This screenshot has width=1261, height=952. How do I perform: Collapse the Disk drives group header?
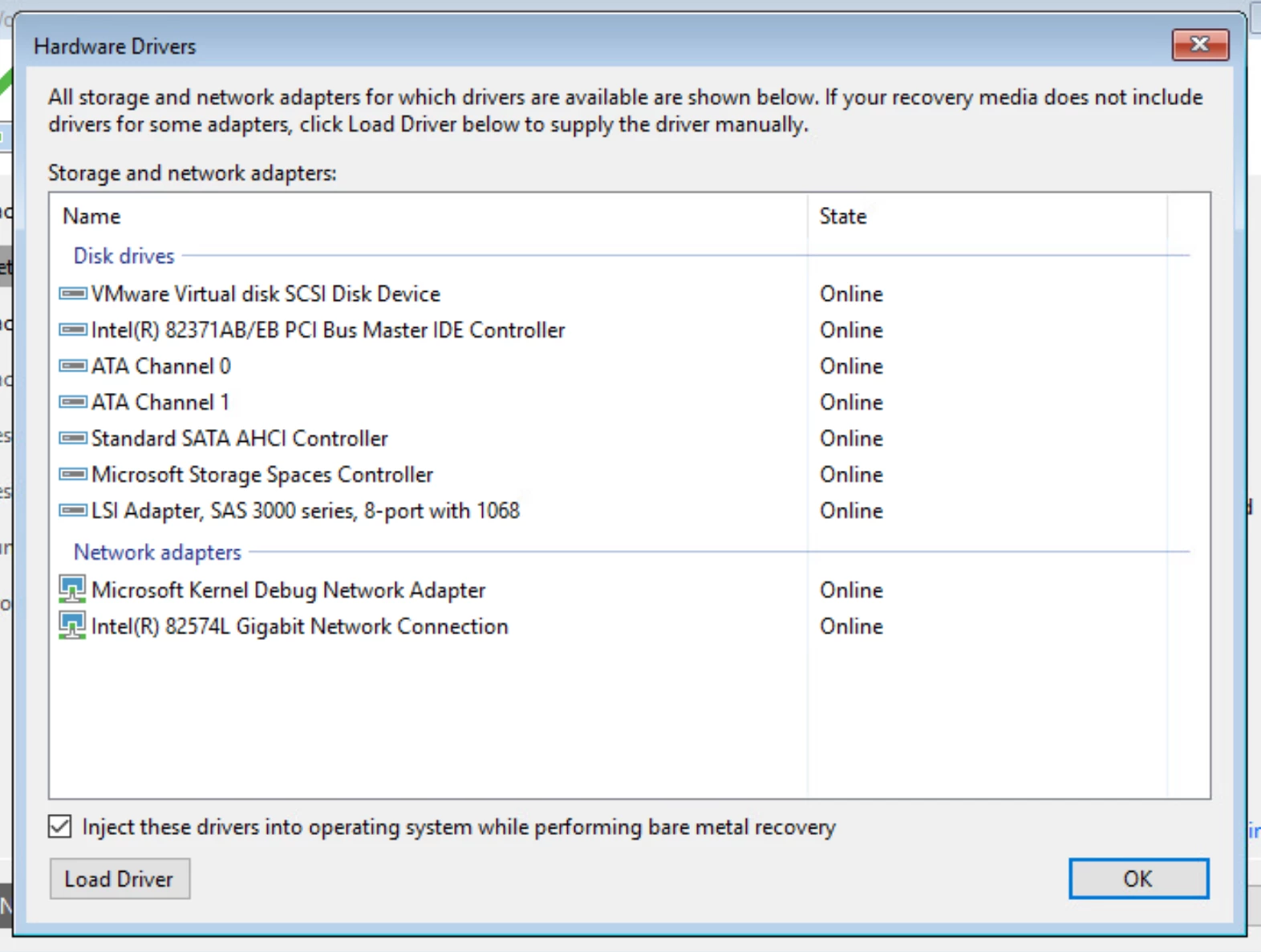[x=124, y=256]
